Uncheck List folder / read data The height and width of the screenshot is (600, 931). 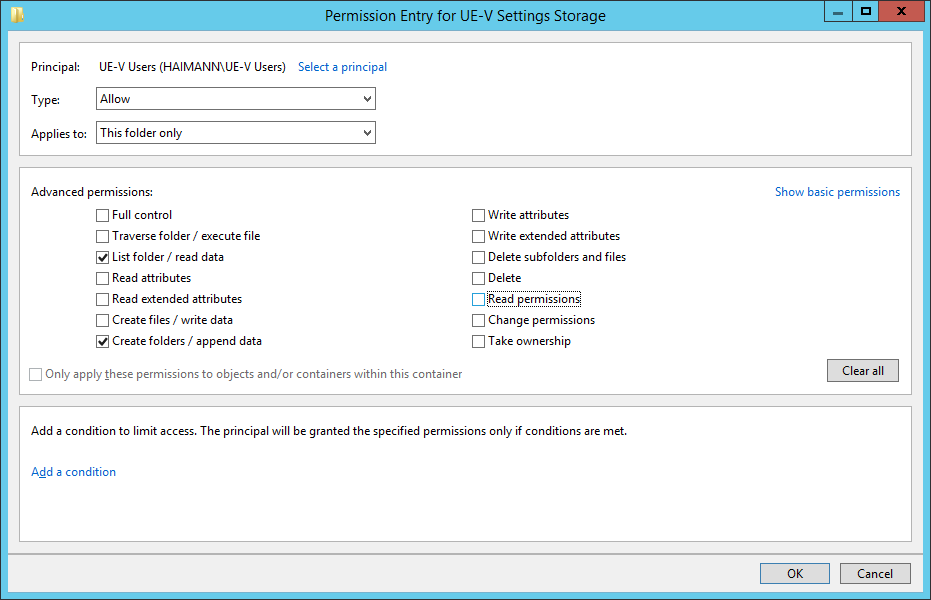pos(103,258)
